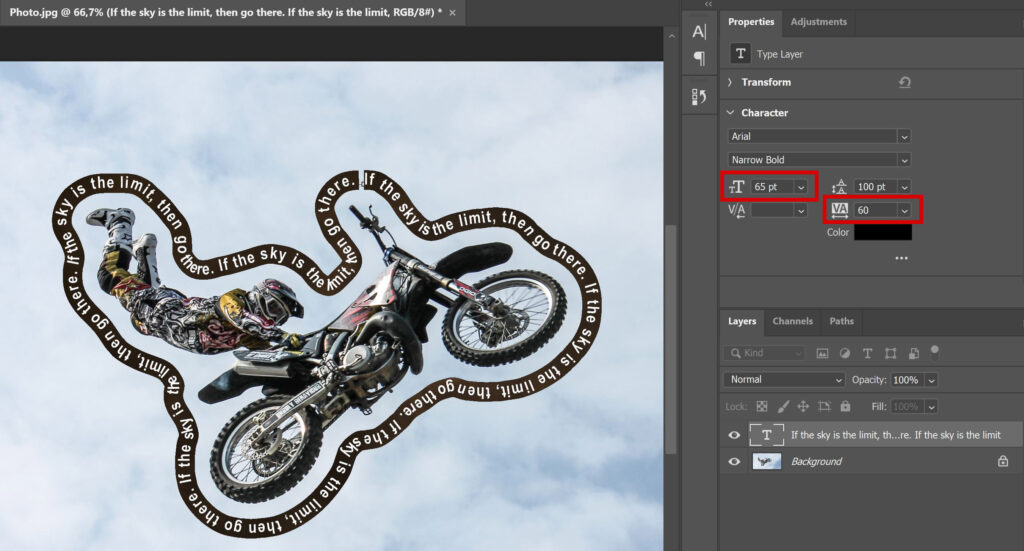
Task: Click the scroll up arrow of the canvas
Action: pyautogui.click(x=671, y=36)
